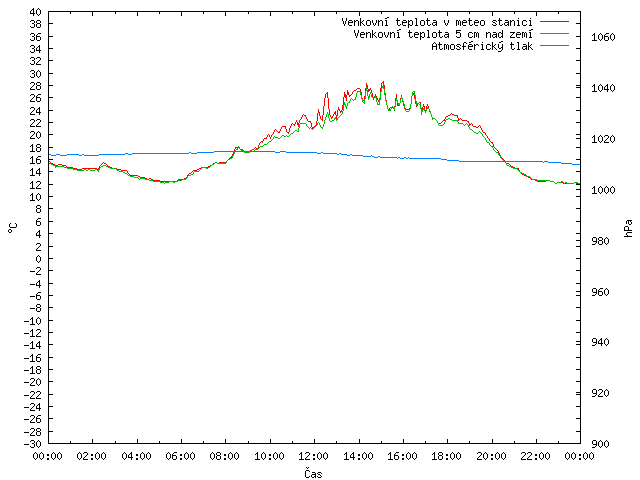Click x-axis tick label '22:00'
Screen dimensions: 640x480
pos(536,456)
